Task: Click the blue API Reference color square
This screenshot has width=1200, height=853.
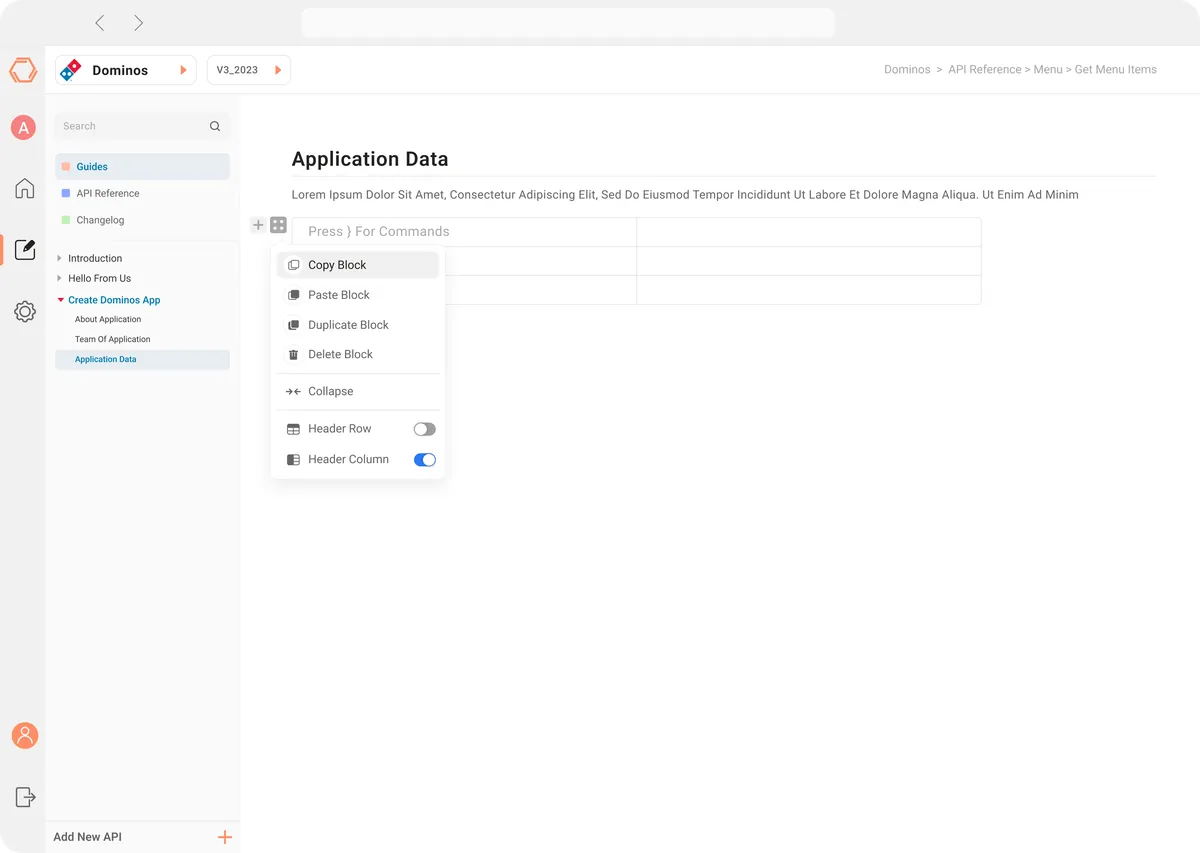Action: tap(66, 193)
